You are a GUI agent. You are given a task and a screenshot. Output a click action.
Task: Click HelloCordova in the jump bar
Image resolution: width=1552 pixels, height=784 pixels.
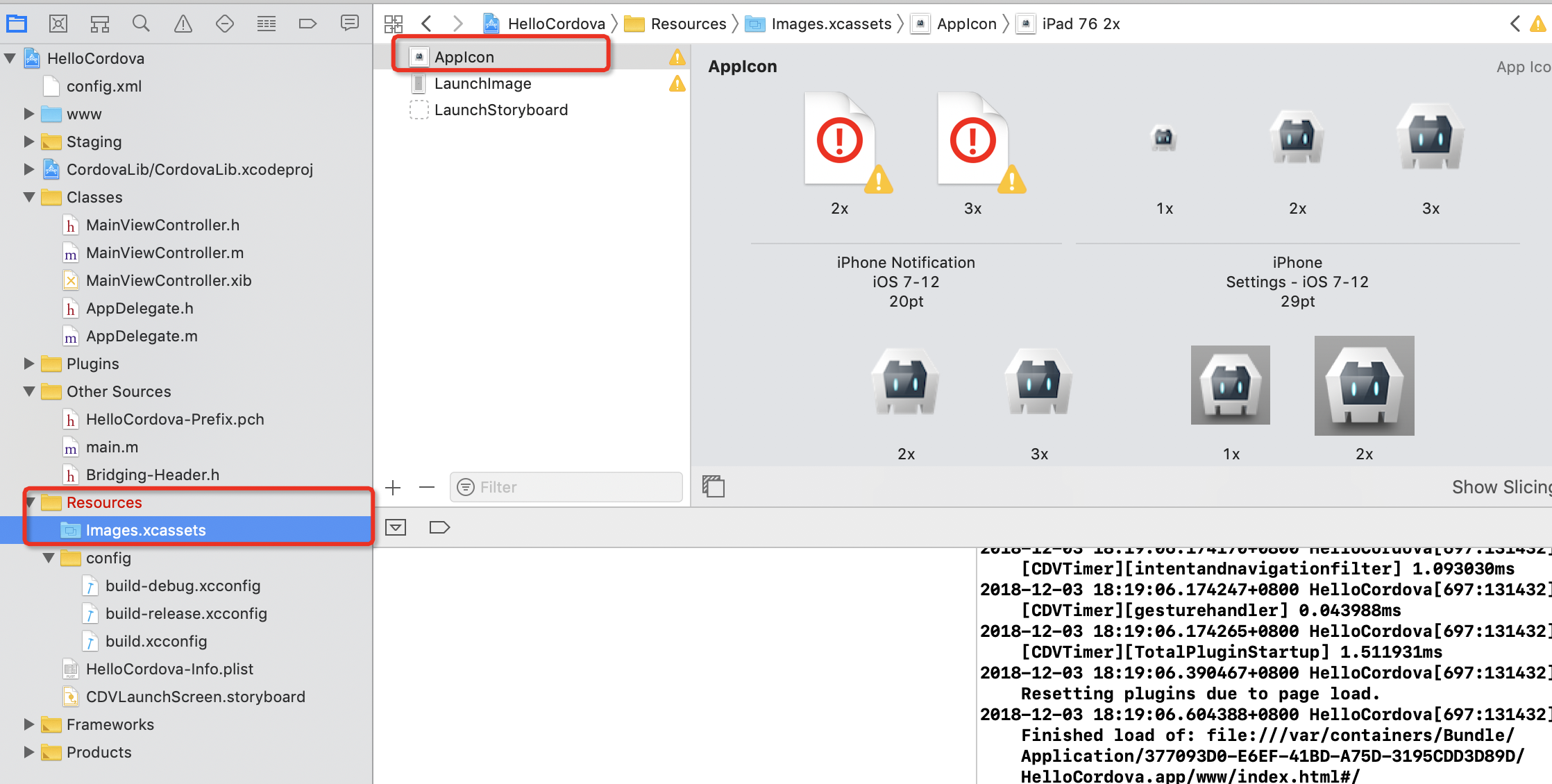555,24
